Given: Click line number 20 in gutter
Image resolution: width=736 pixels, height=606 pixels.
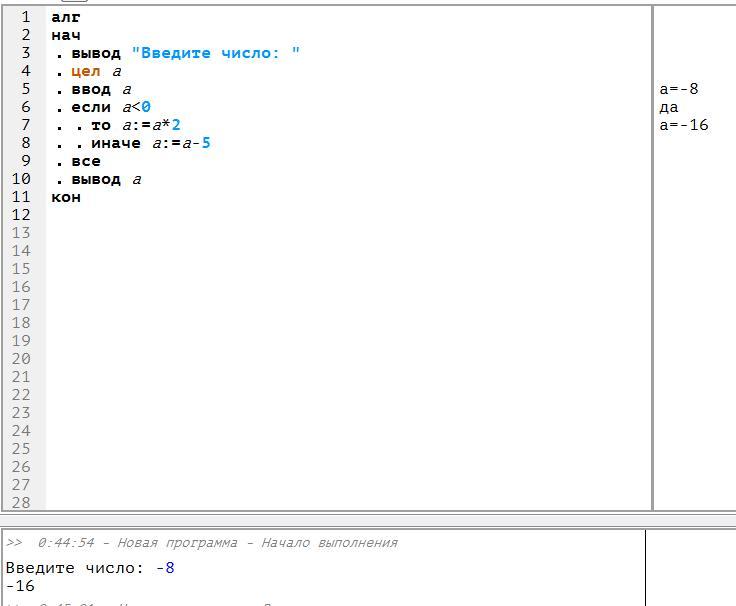Looking at the screenshot, I should click(21, 359).
